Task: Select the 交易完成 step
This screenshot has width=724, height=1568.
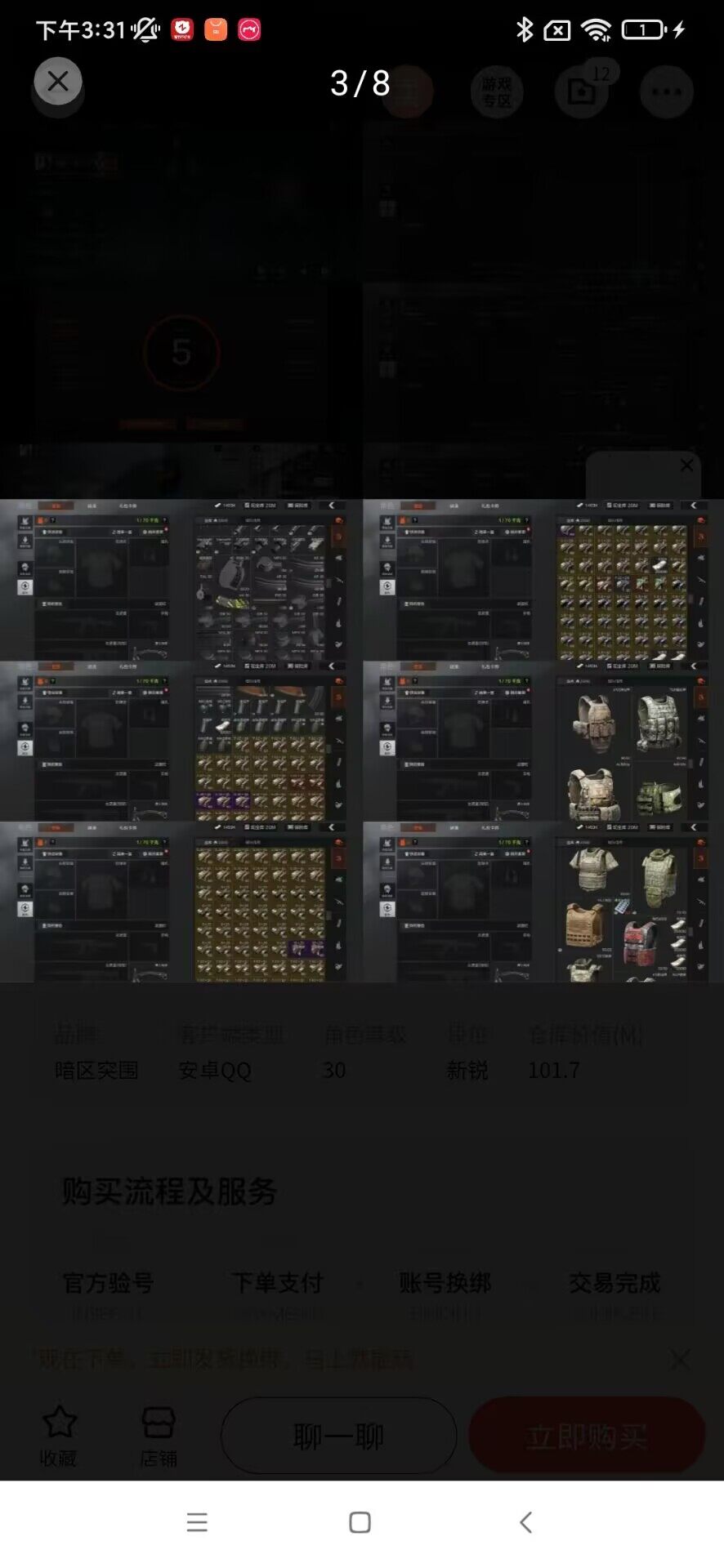Action: 615,1283
